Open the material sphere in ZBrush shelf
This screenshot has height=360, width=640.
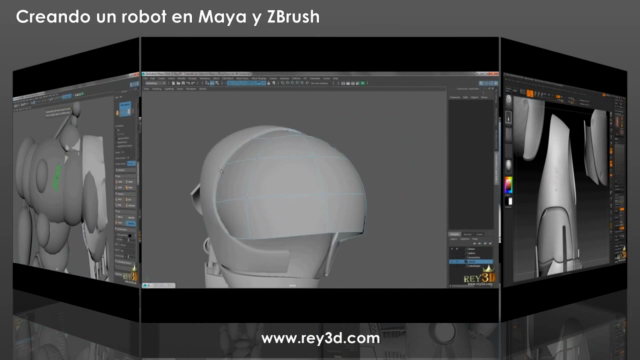click(509, 166)
